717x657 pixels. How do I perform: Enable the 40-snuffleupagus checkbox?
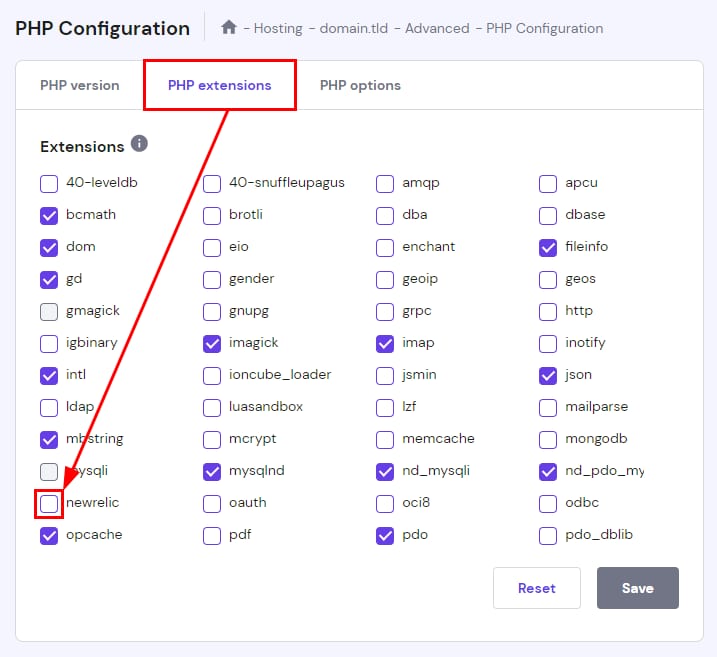(212, 183)
